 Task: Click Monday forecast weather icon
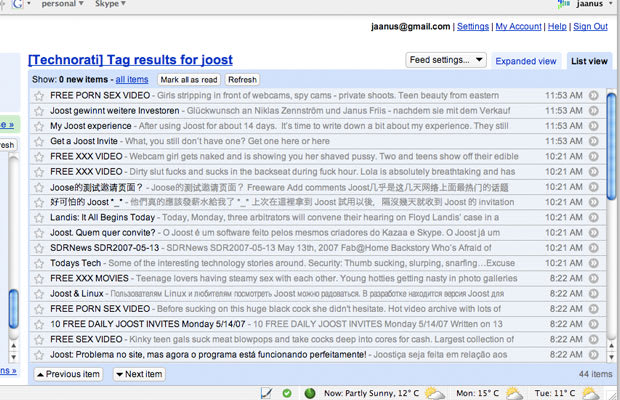[x=514, y=393]
